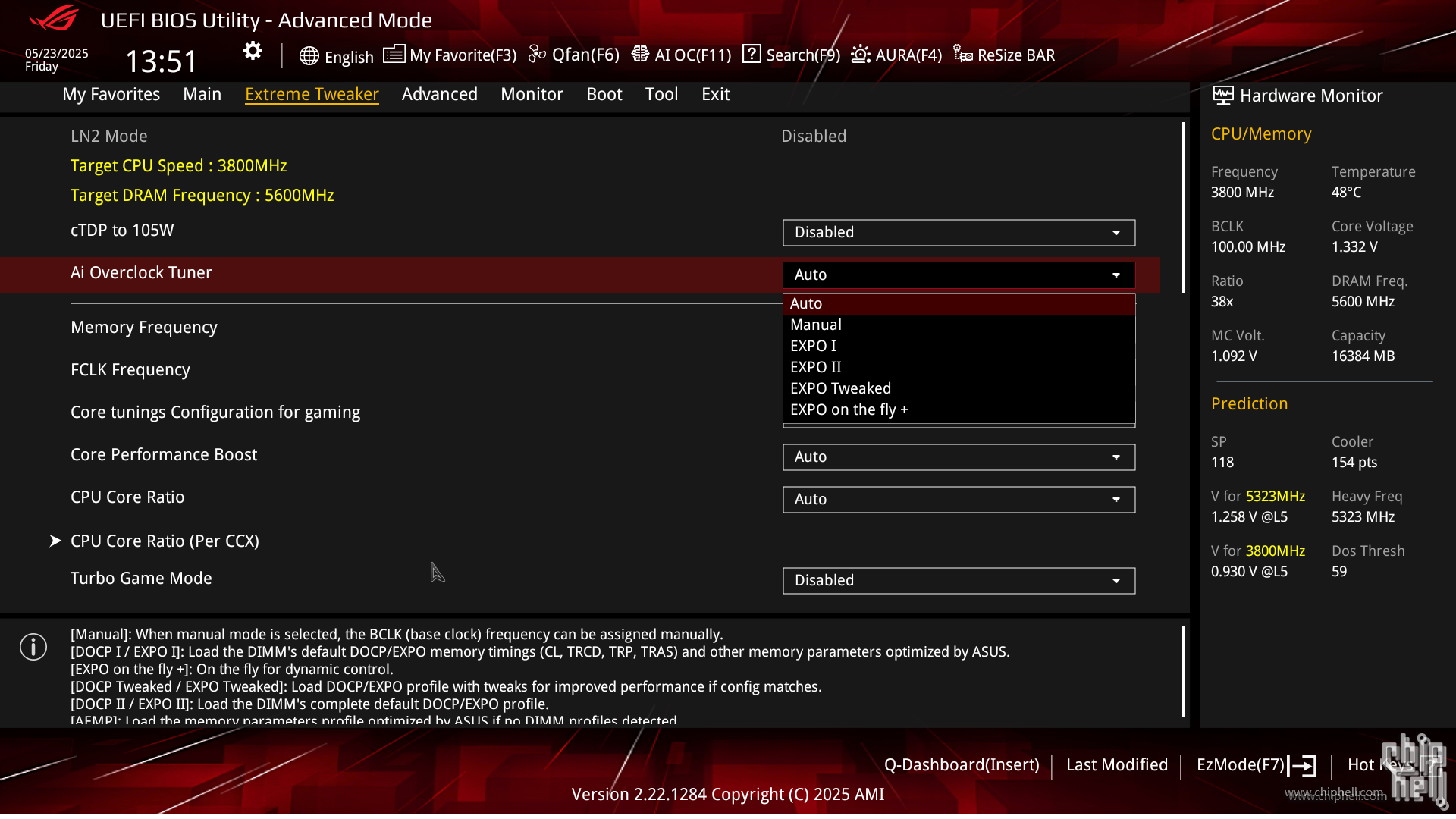Select the Extreme Tweaker tab

(312, 94)
